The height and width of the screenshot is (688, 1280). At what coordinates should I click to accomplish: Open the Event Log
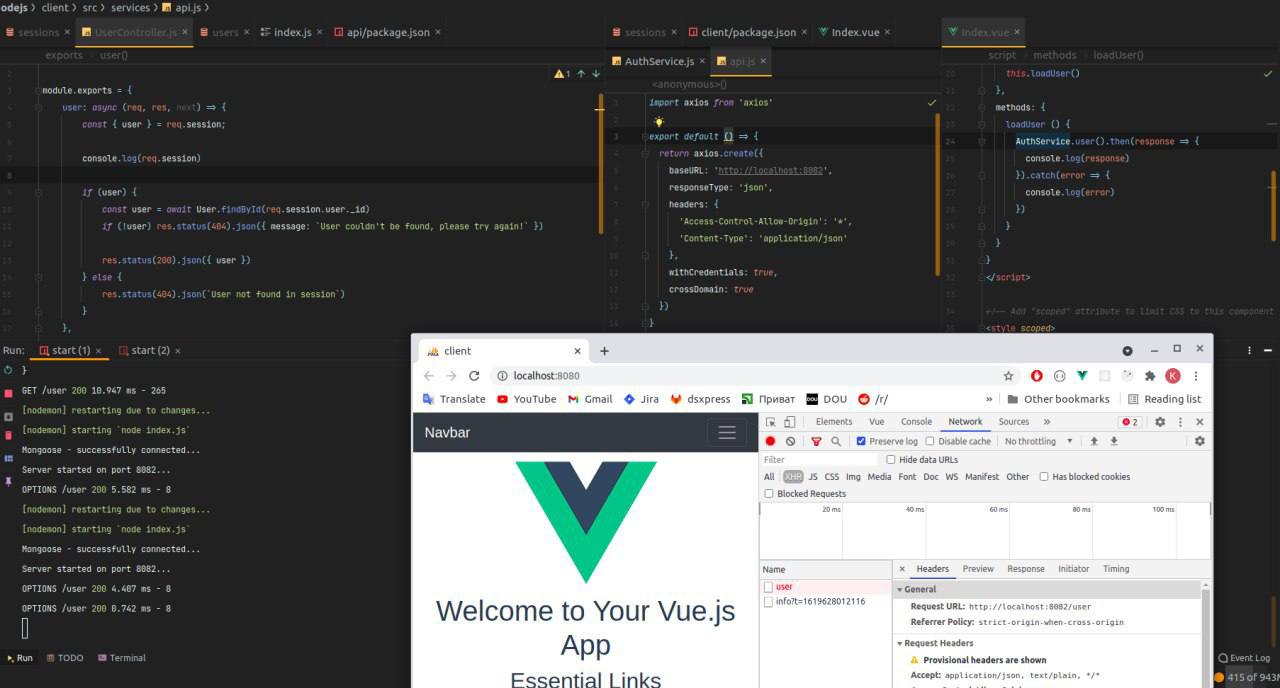[x=1244, y=658]
